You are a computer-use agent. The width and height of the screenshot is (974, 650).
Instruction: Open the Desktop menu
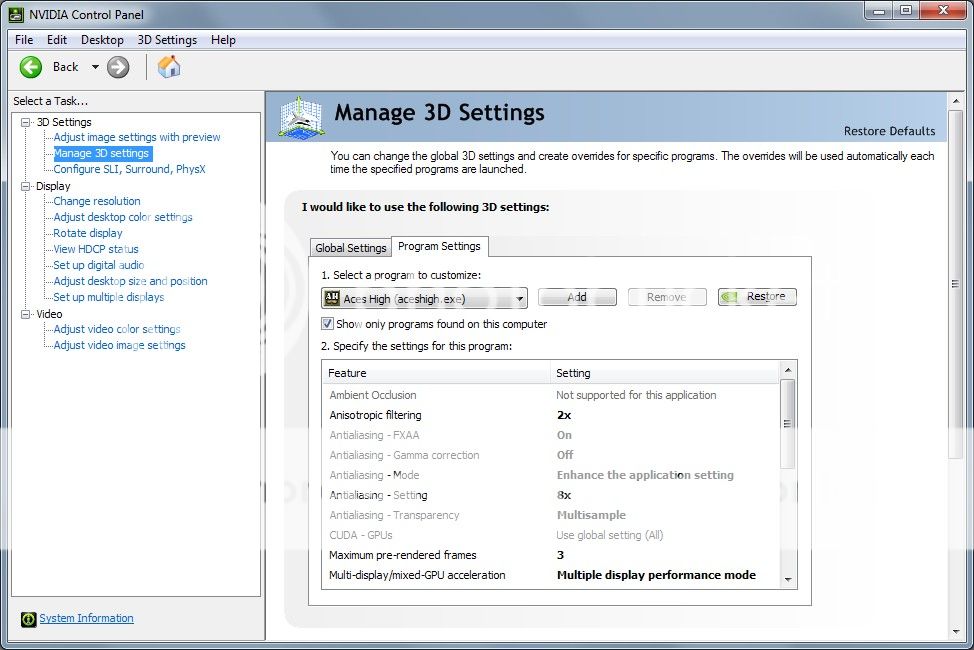(102, 40)
